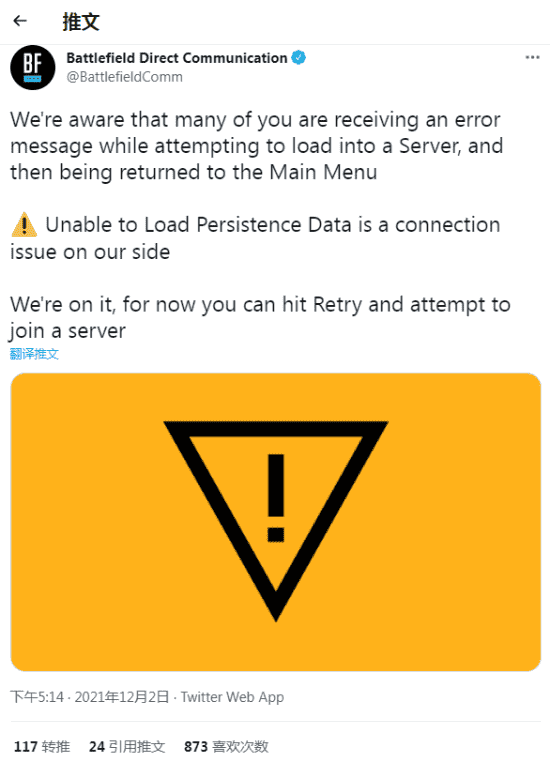View the 24 引用推文 quote tweets
The image size is (550, 762).
127,746
